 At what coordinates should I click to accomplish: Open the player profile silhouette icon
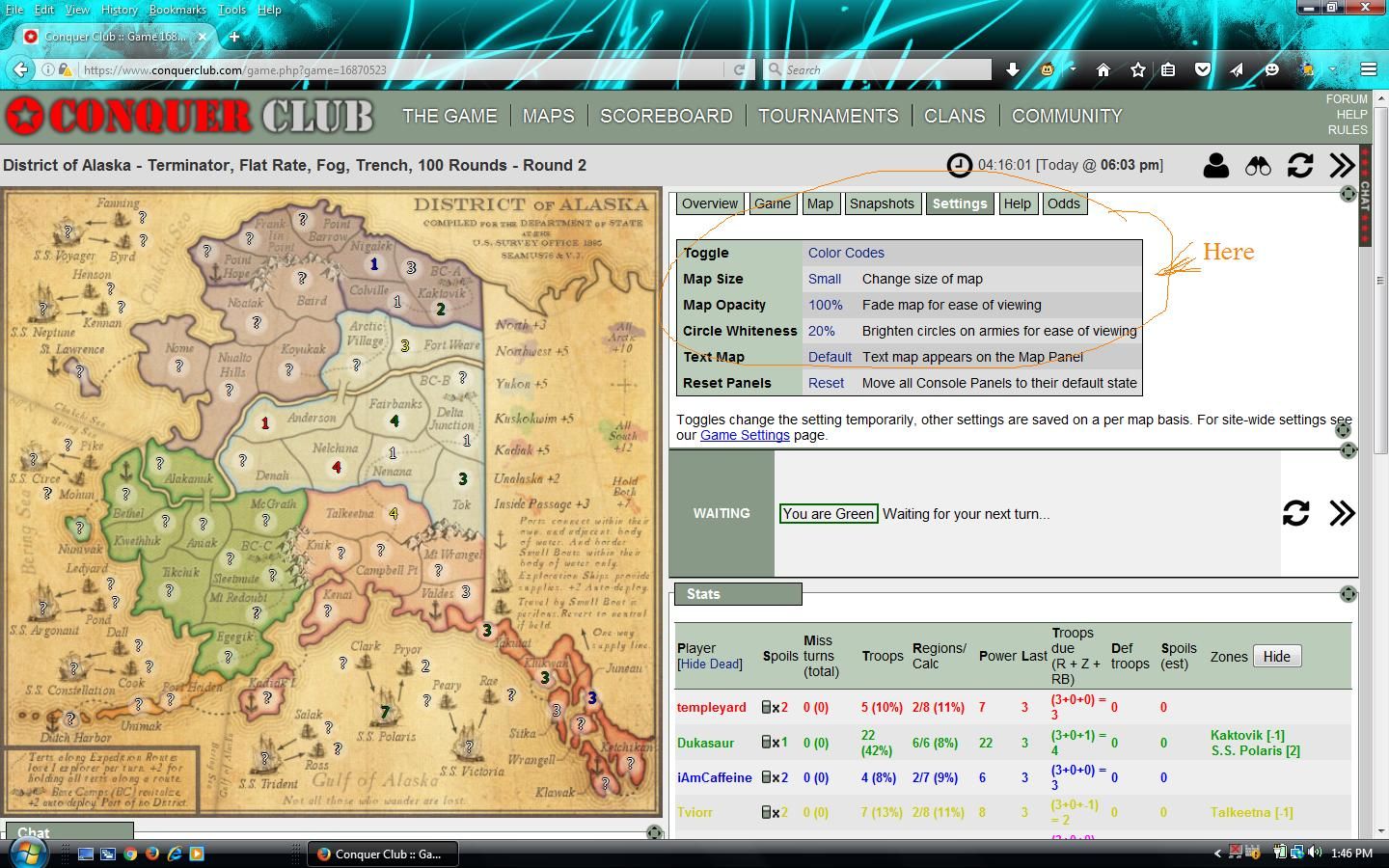click(1215, 165)
